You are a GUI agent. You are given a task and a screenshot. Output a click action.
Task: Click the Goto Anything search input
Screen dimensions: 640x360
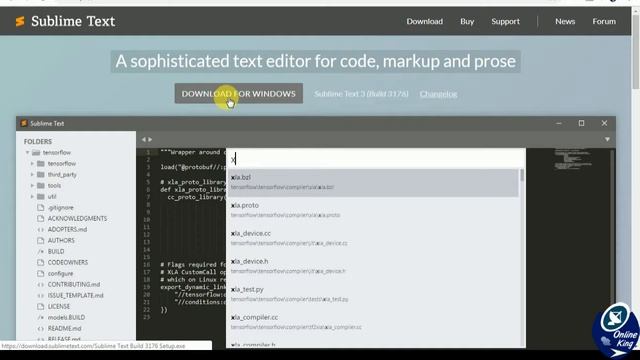tap(376, 159)
